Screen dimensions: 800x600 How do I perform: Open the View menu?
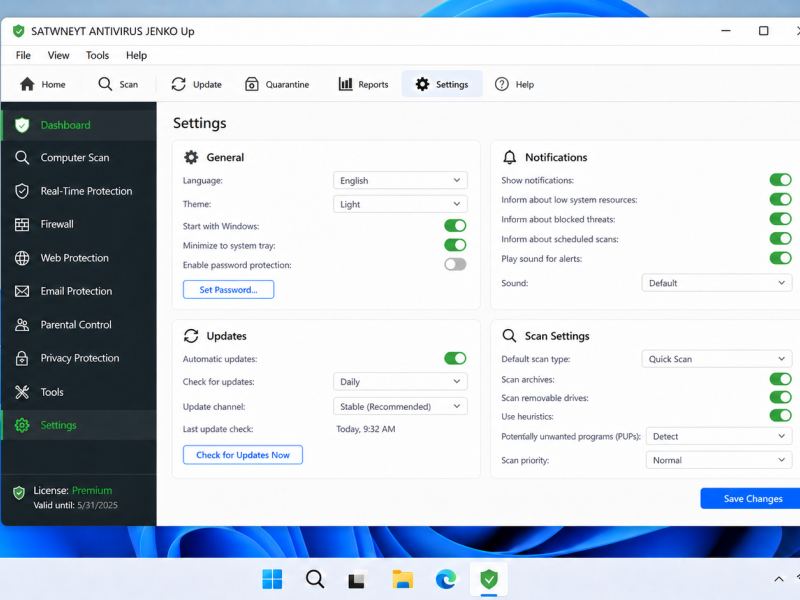[x=58, y=55]
